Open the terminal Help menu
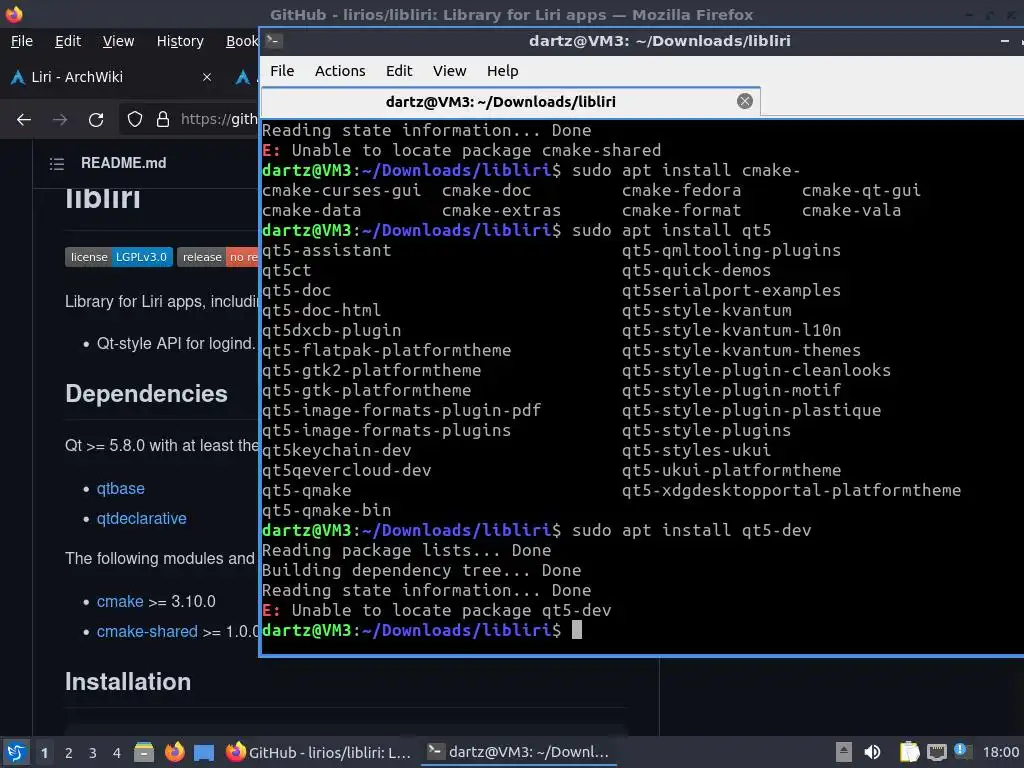The height and width of the screenshot is (768, 1024). point(502,71)
